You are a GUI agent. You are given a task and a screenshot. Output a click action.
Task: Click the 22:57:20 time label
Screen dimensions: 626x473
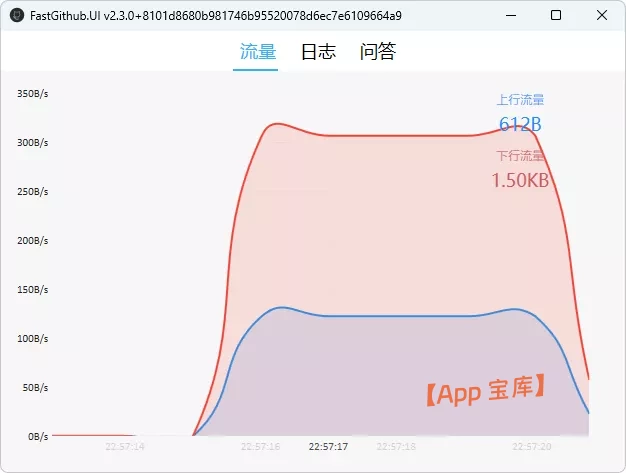point(532,446)
